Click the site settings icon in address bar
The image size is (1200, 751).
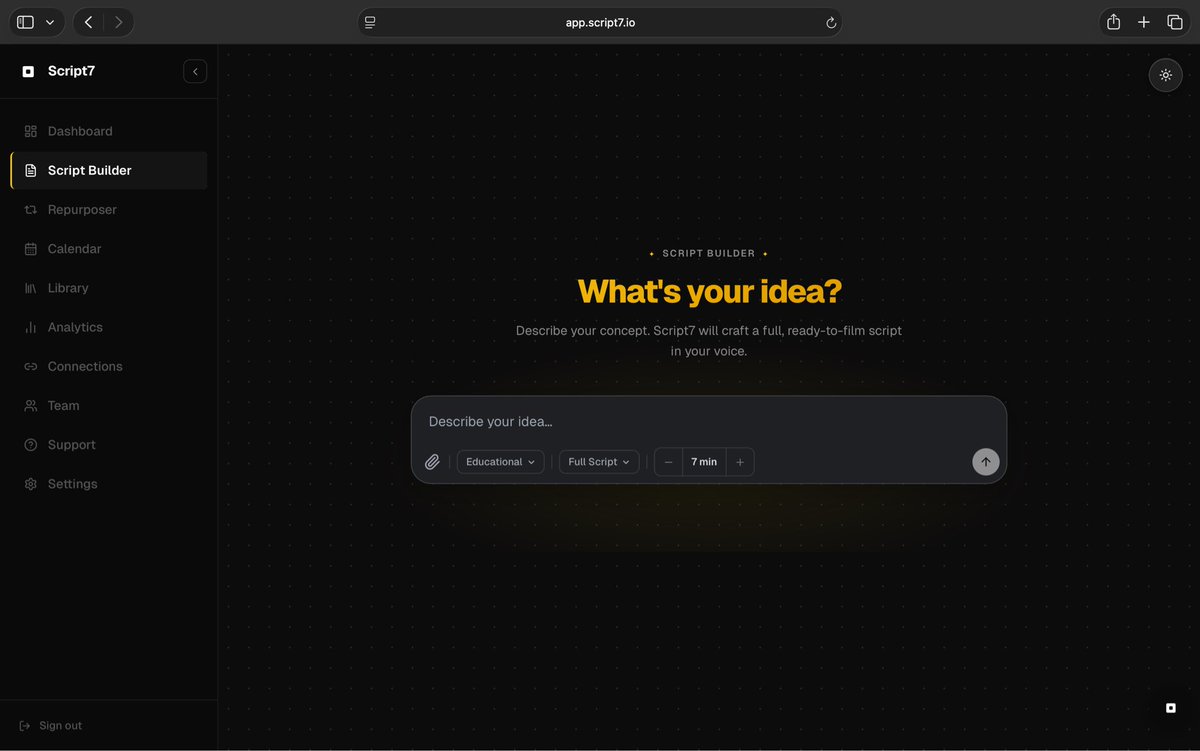coord(370,22)
